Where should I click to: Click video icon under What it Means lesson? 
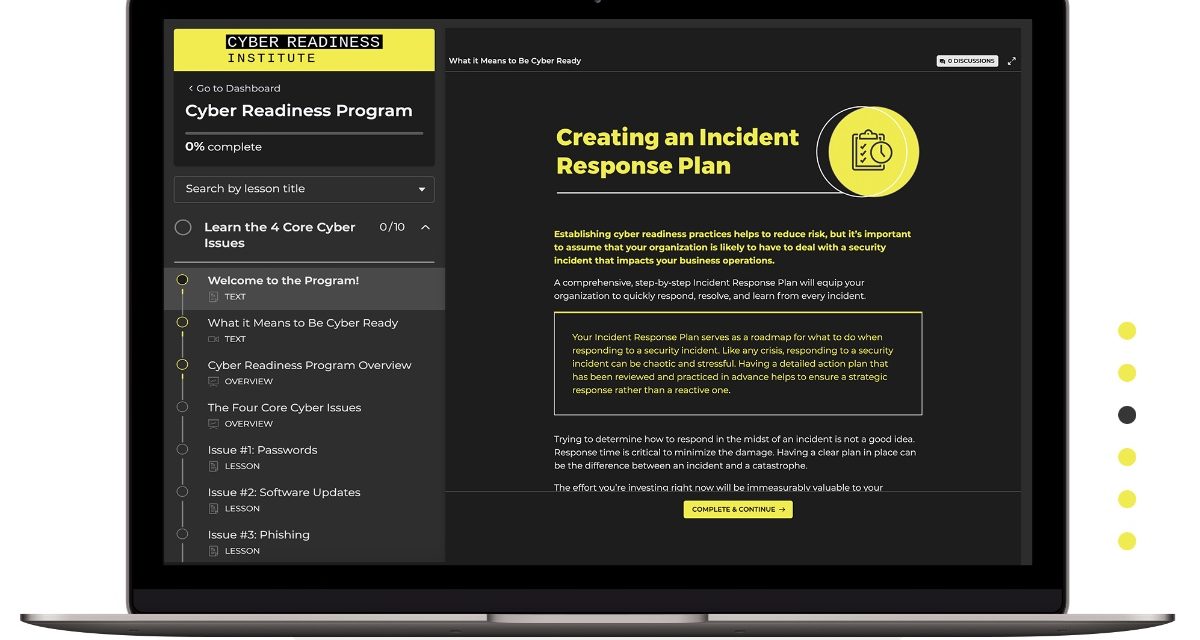213,339
